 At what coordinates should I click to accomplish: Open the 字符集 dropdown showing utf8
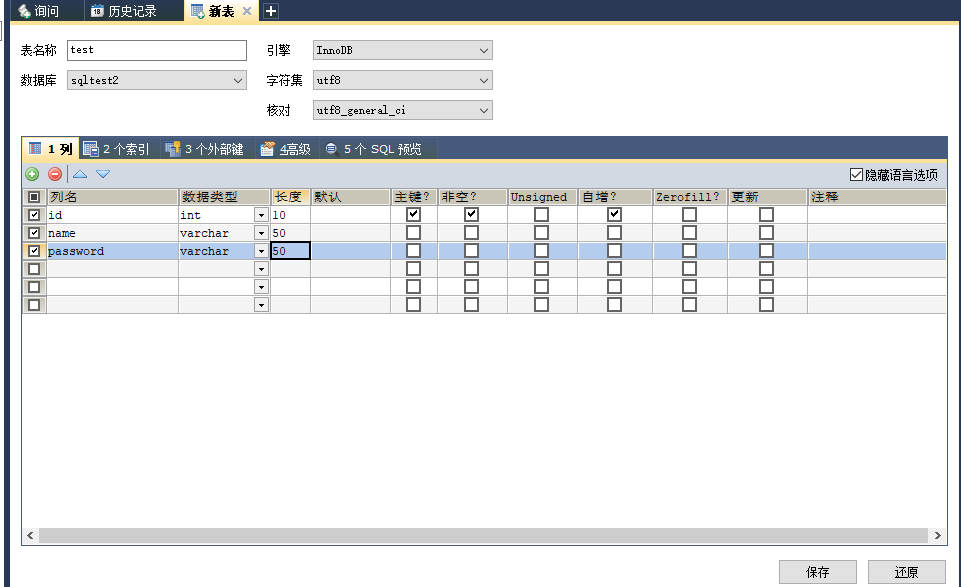coord(485,80)
